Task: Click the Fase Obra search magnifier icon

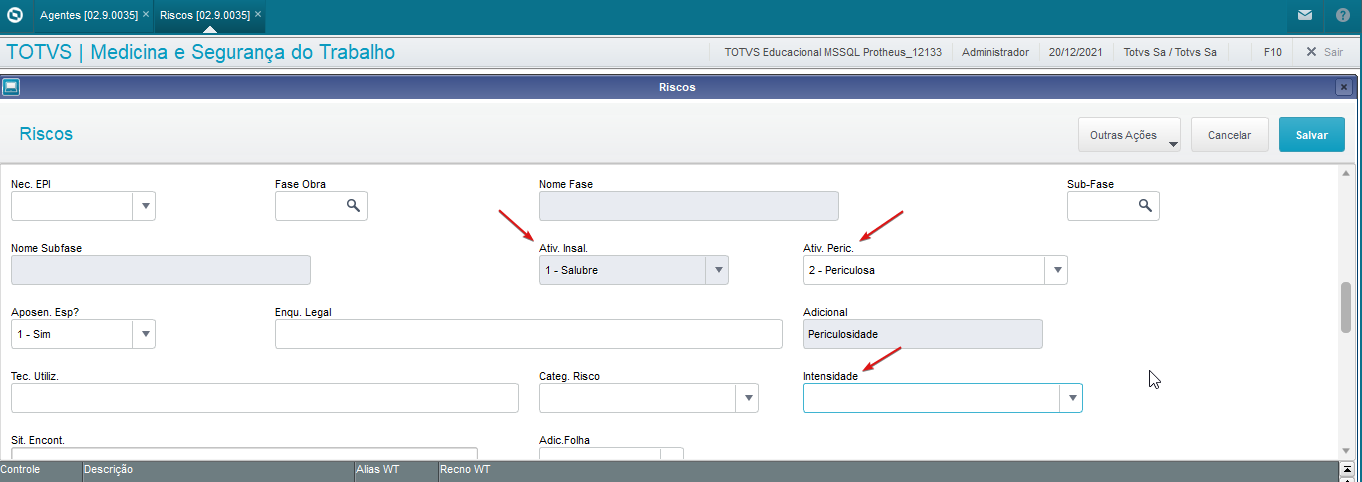Action: (353, 205)
